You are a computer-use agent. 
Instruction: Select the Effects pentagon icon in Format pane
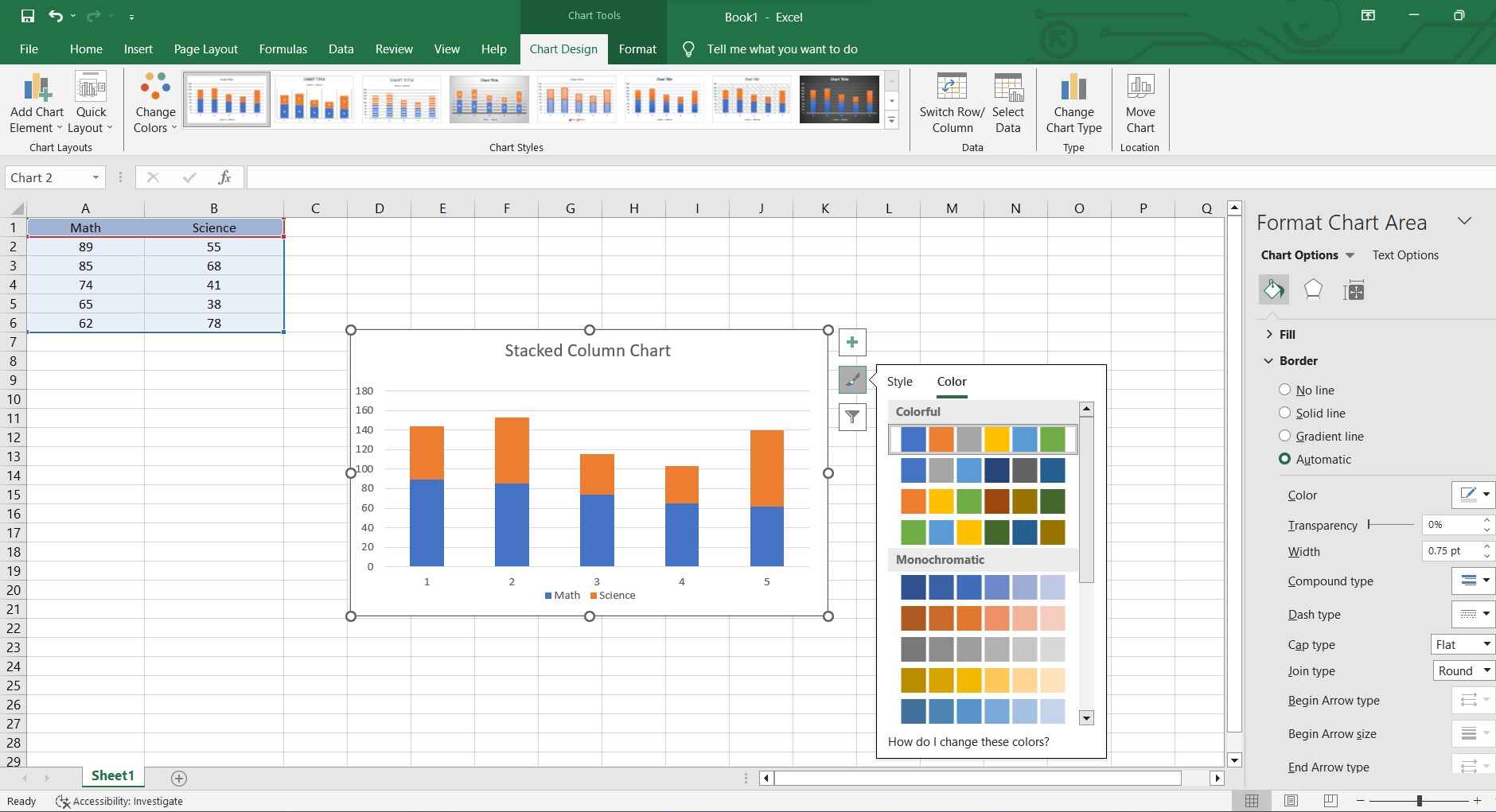click(x=1313, y=290)
